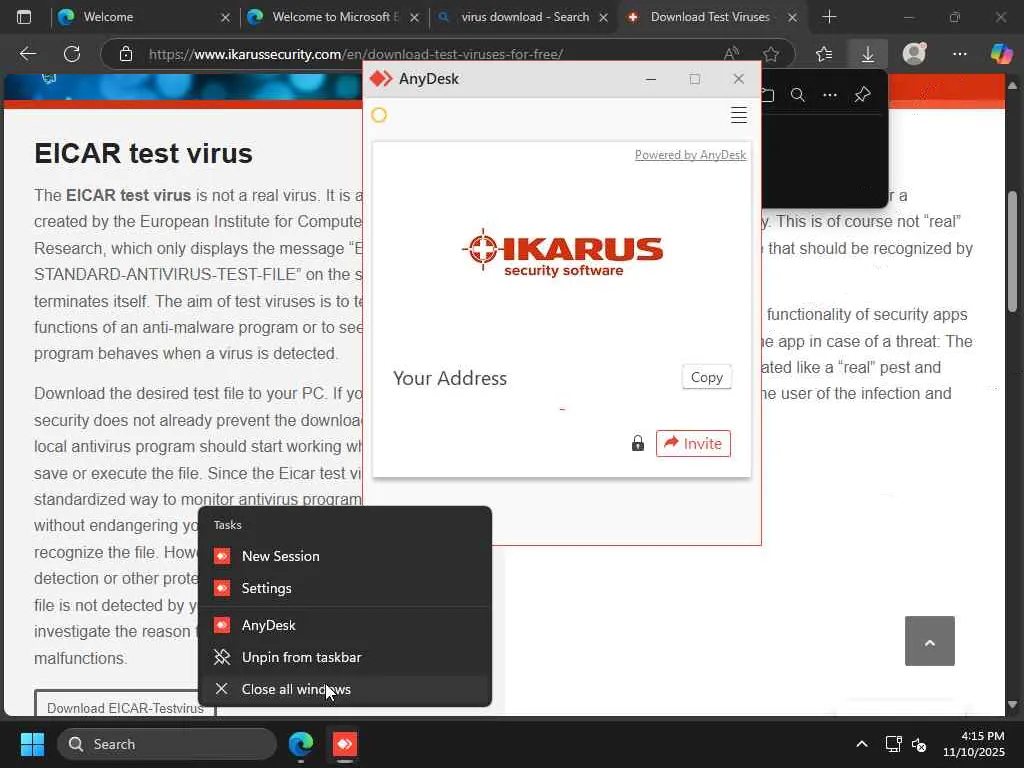Viewport: 1024px width, 768px height.
Task: Close the virus download - Search tab
Action: [x=603, y=18]
